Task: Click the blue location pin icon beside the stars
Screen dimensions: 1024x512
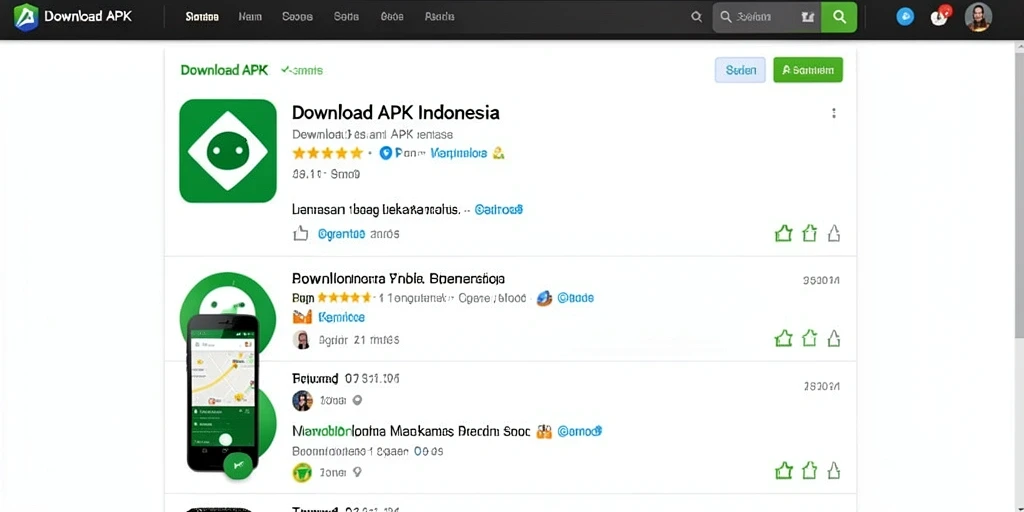Action: pyautogui.click(x=385, y=153)
